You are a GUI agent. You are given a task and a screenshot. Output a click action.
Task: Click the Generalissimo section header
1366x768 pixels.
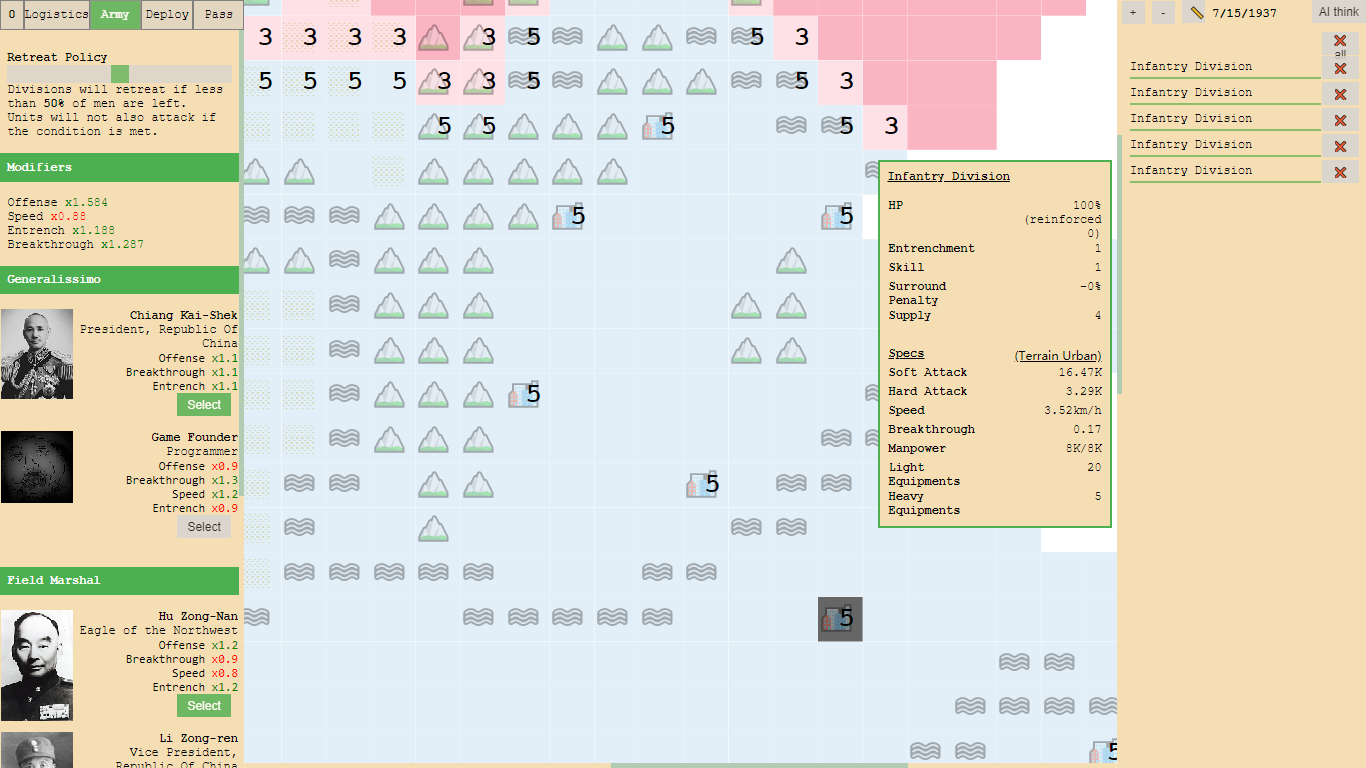[120, 279]
